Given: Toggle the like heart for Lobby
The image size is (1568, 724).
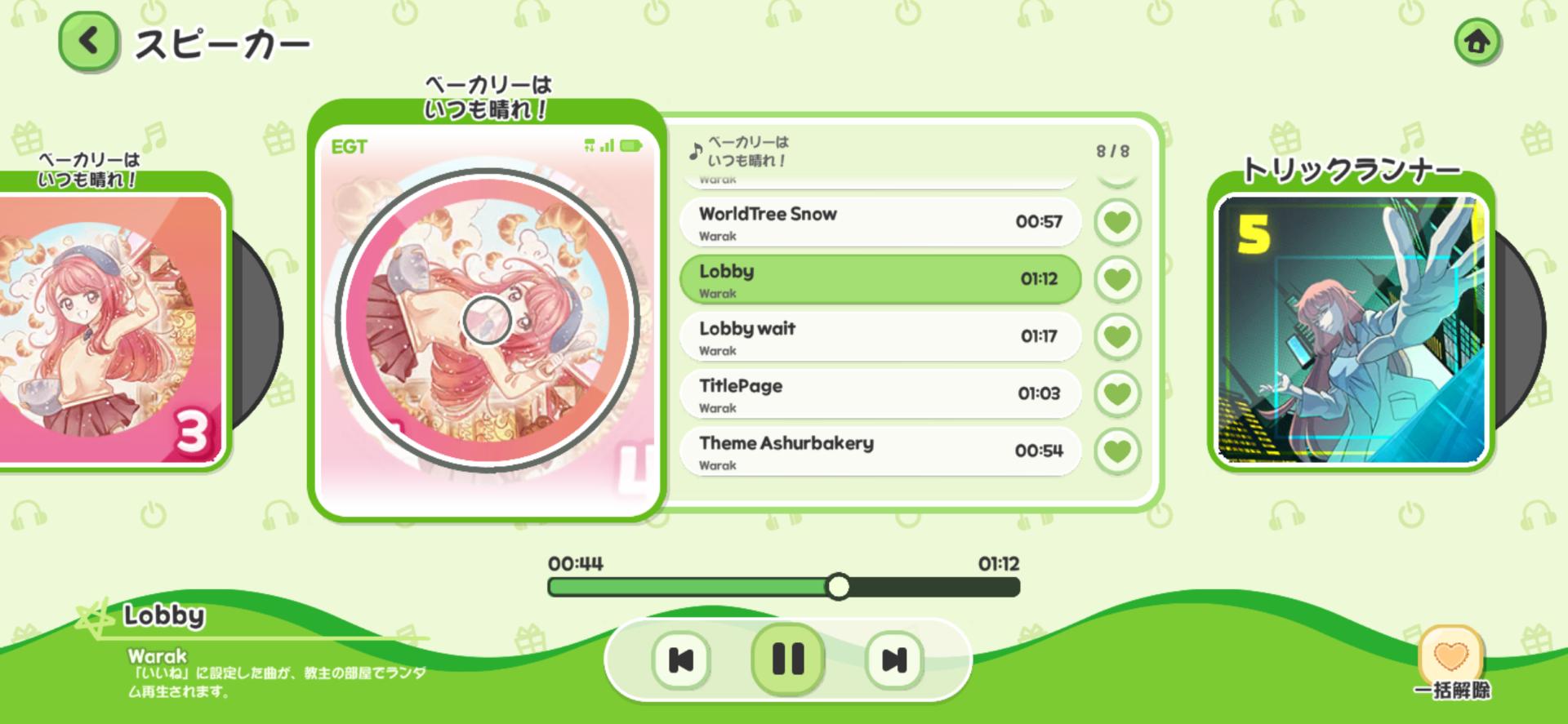Looking at the screenshot, I should (x=1117, y=278).
